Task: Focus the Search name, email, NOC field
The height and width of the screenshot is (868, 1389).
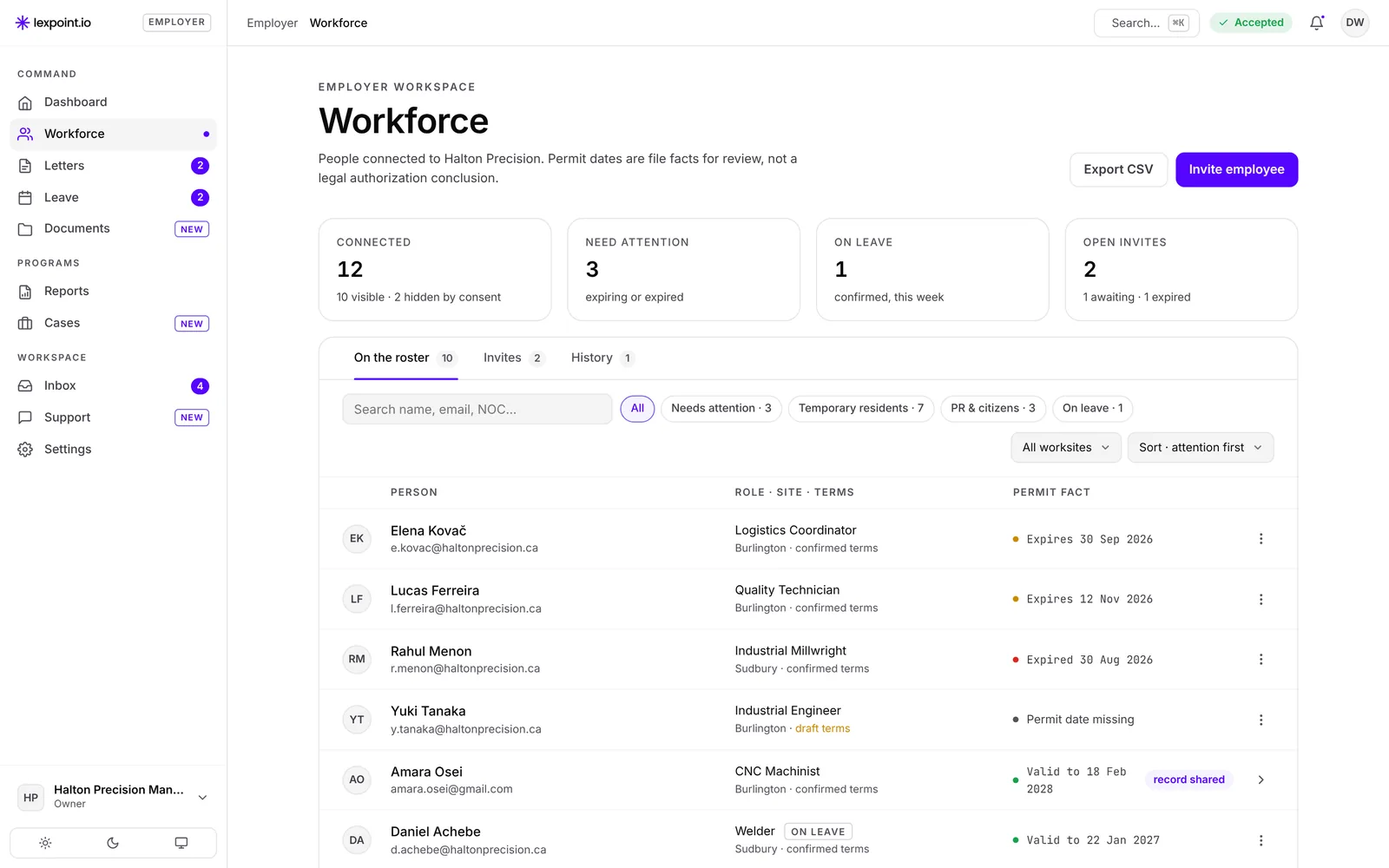Action: click(477, 410)
